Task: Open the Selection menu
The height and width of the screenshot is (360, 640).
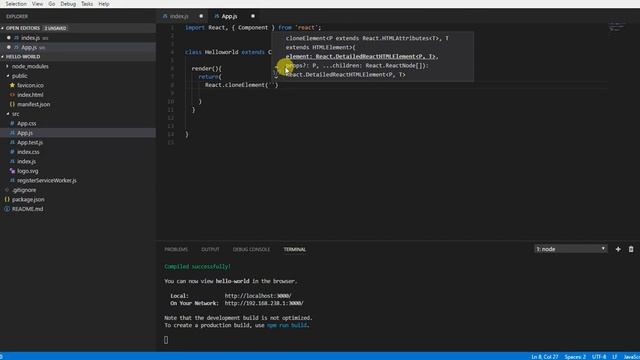Action: tap(16, 4)
